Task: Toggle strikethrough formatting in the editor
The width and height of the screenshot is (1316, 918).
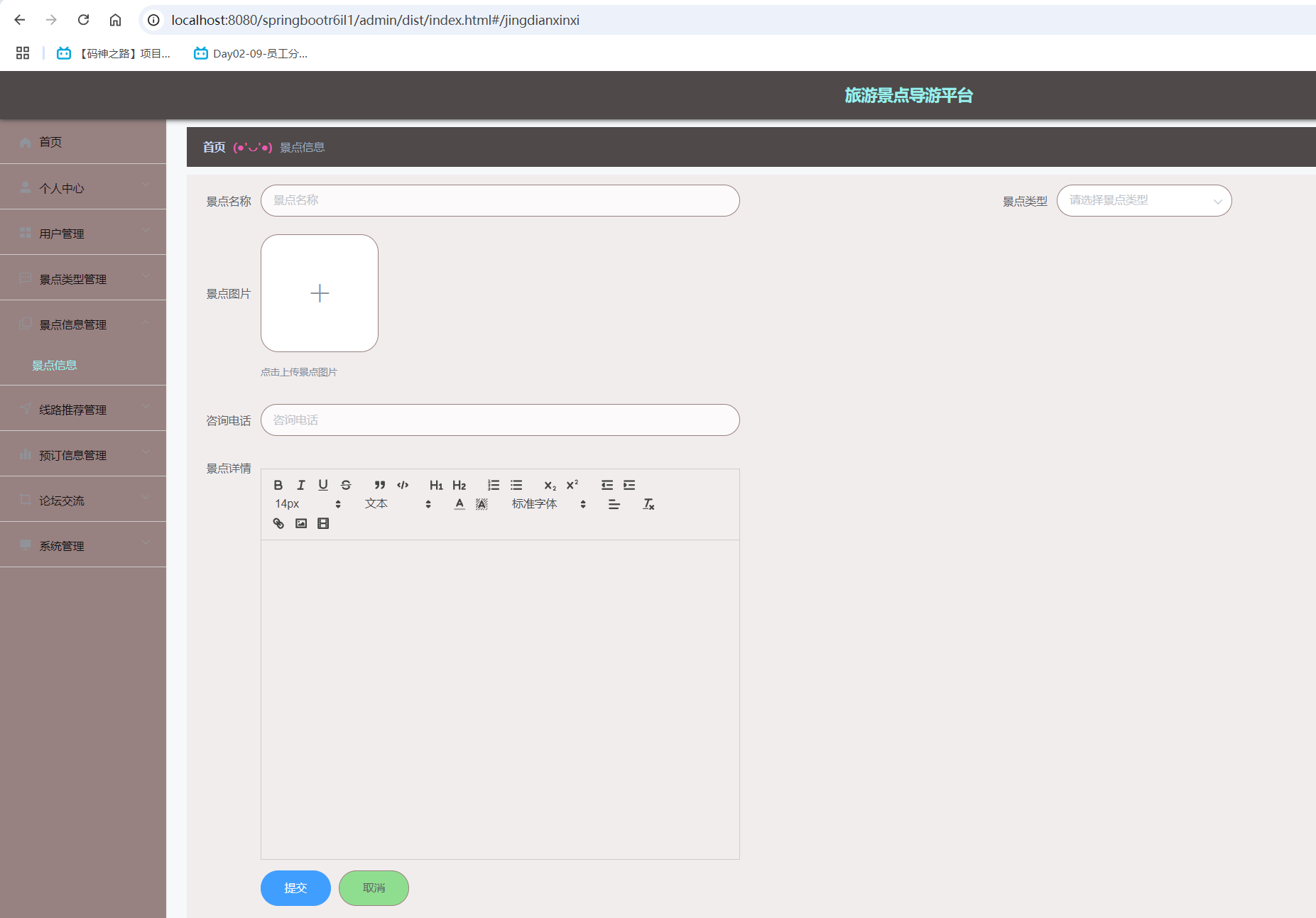Action: pyautogui.click(x=346, y=485)
